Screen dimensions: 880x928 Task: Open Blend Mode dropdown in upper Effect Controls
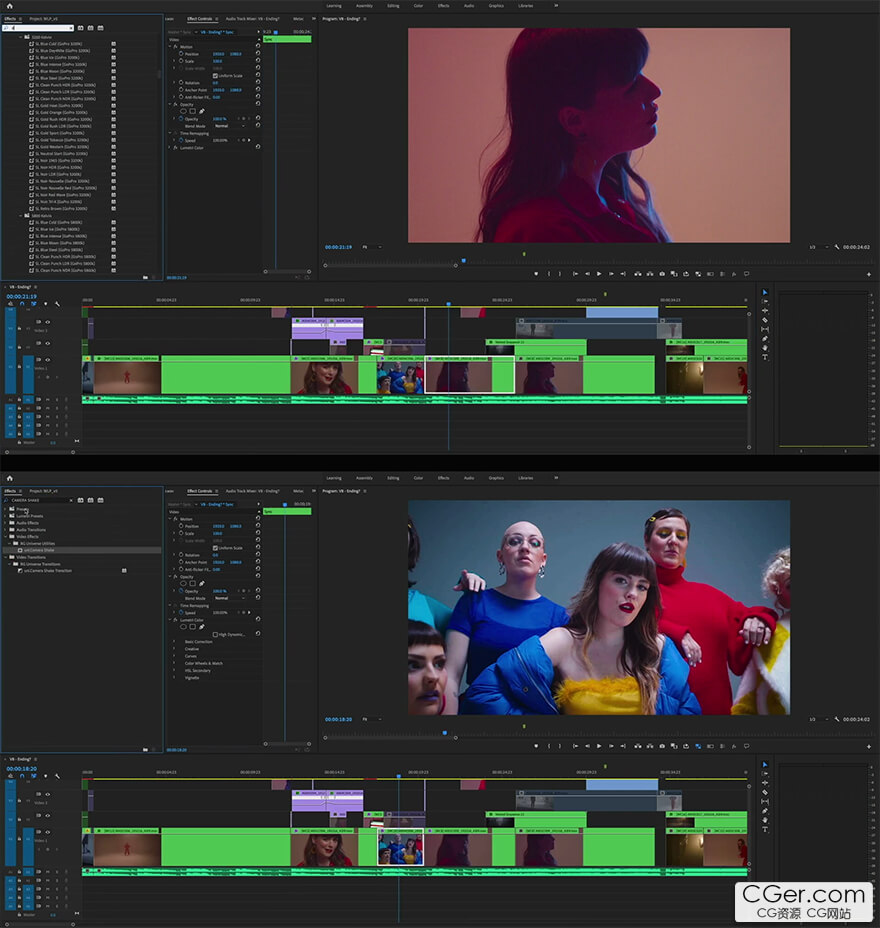(x=230, y=126)
